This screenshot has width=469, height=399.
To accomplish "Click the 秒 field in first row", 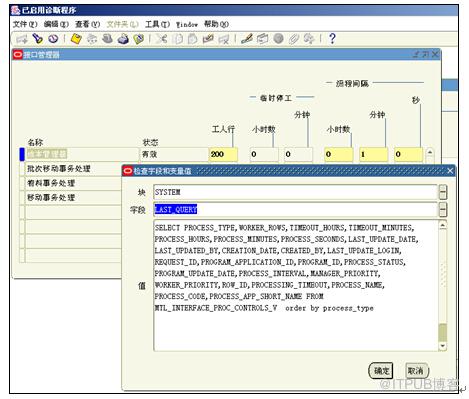I will [408, 154].
